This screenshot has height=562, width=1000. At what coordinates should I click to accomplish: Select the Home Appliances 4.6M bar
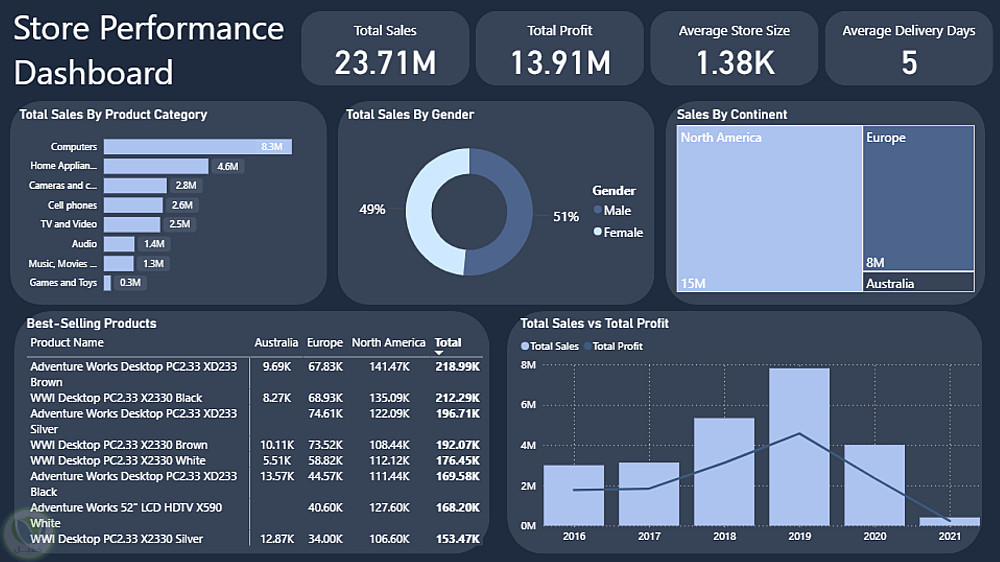(156, 166)
